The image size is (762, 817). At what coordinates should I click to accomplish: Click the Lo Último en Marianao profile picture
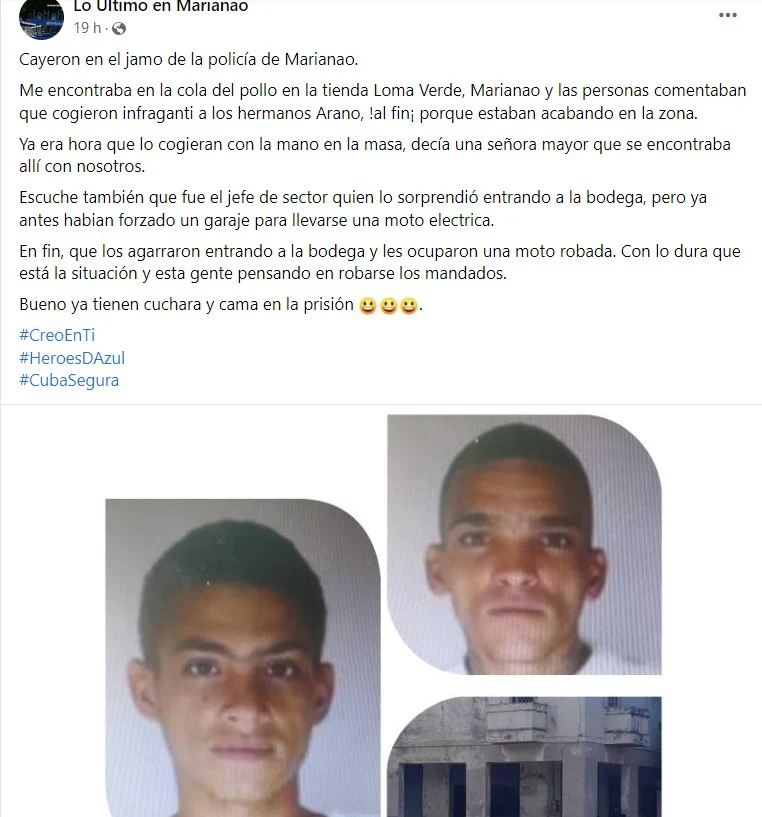click(x=41, y=18)
